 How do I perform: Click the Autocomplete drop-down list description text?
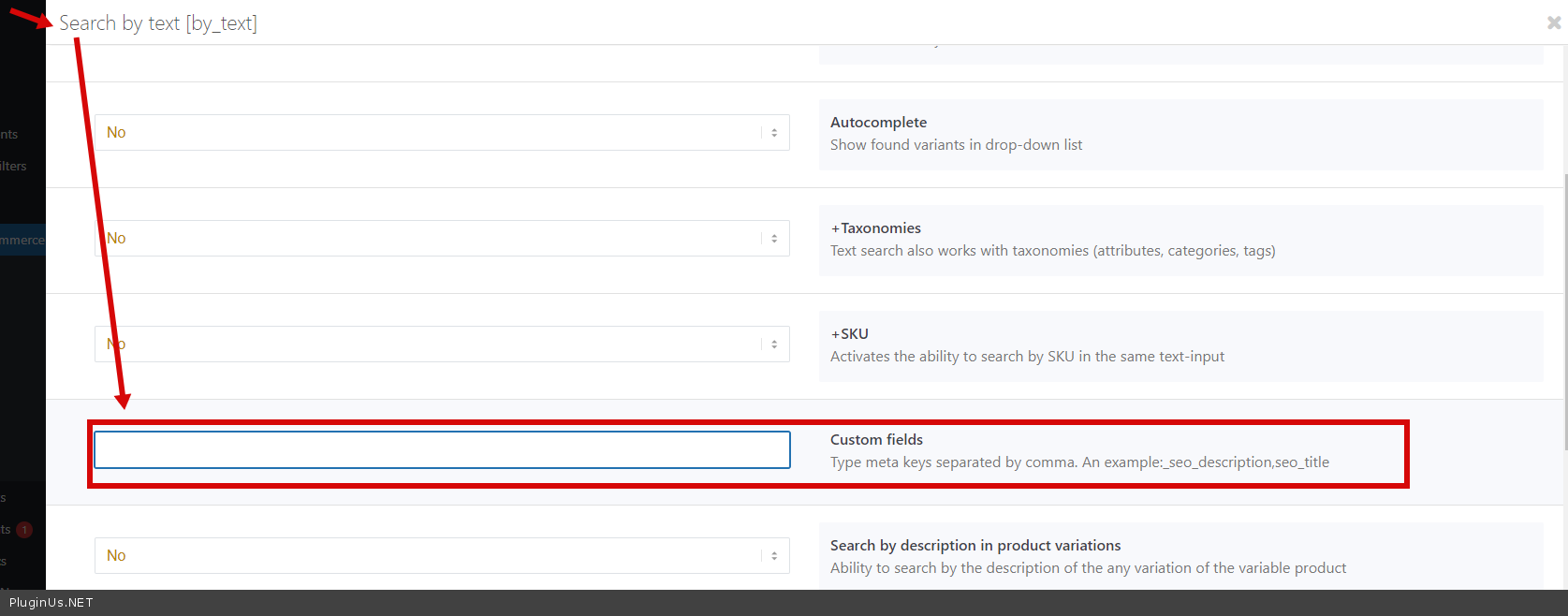(x=956, y=145)
